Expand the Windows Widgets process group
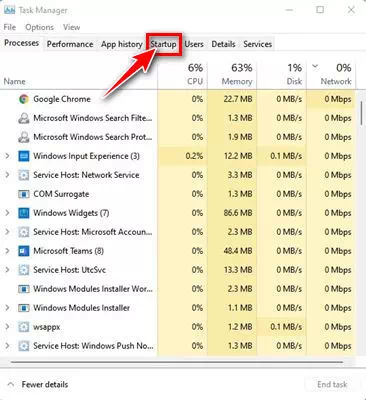Screen dimensions: 366x400 7,213
